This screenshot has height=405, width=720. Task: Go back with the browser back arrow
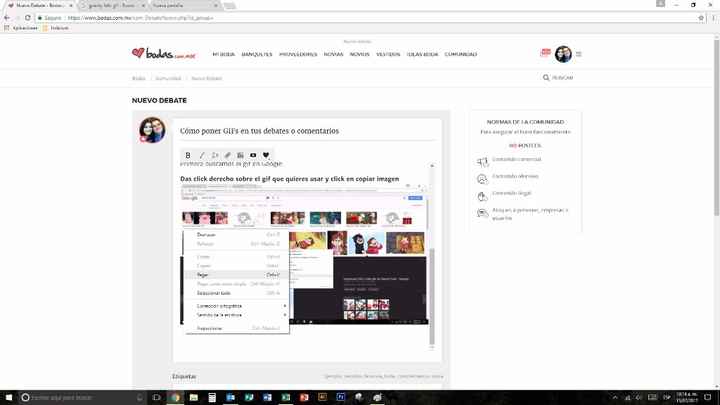coord(7,18)
